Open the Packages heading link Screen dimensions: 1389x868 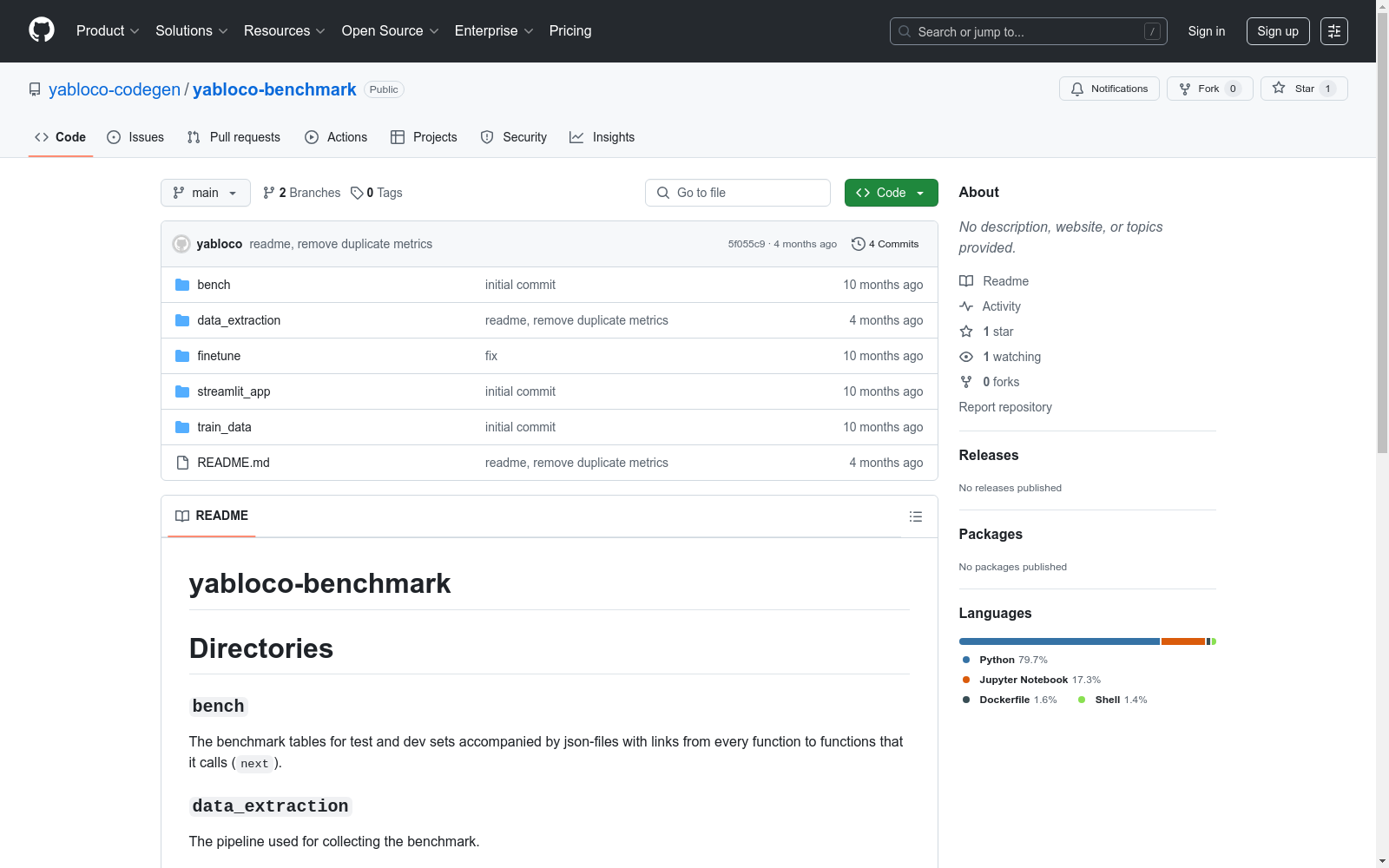[x=991, y=534]
